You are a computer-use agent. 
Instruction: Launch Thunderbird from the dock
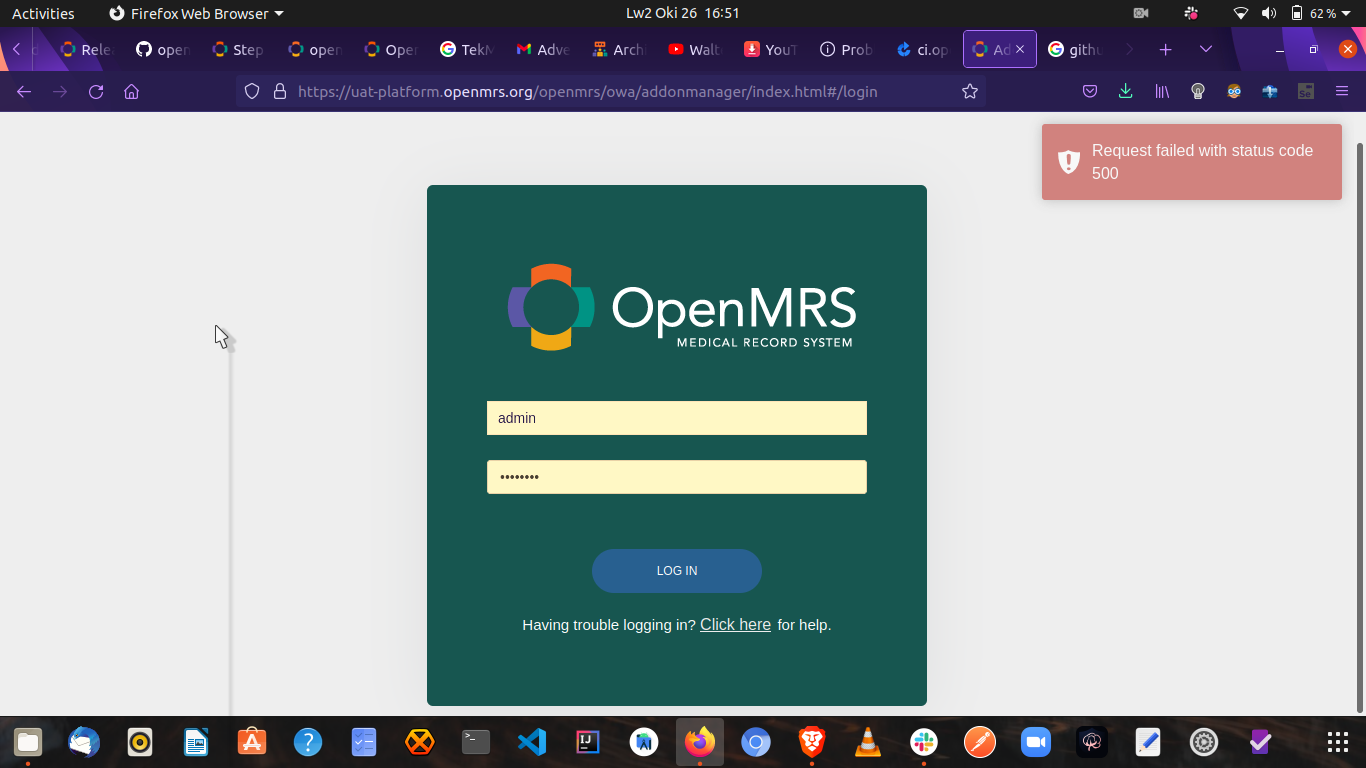[84, 742]
